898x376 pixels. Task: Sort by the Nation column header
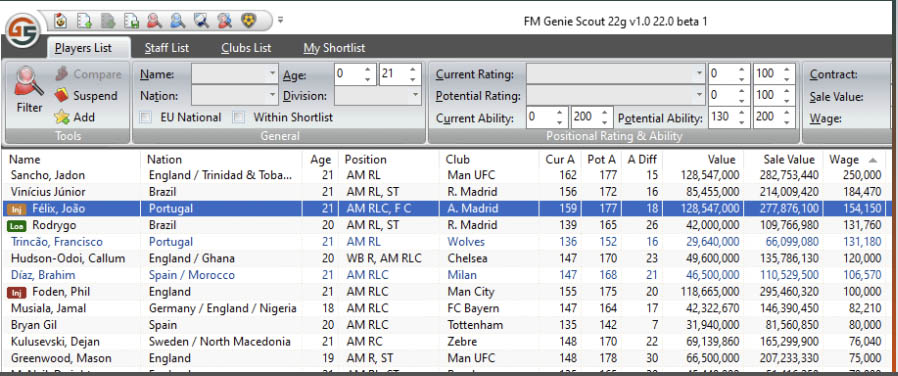click(221, 160)
